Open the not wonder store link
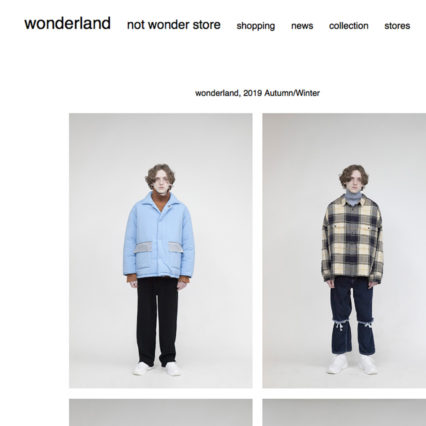The image size is (426, 426). pyautogui.click(x=174, y=25)
